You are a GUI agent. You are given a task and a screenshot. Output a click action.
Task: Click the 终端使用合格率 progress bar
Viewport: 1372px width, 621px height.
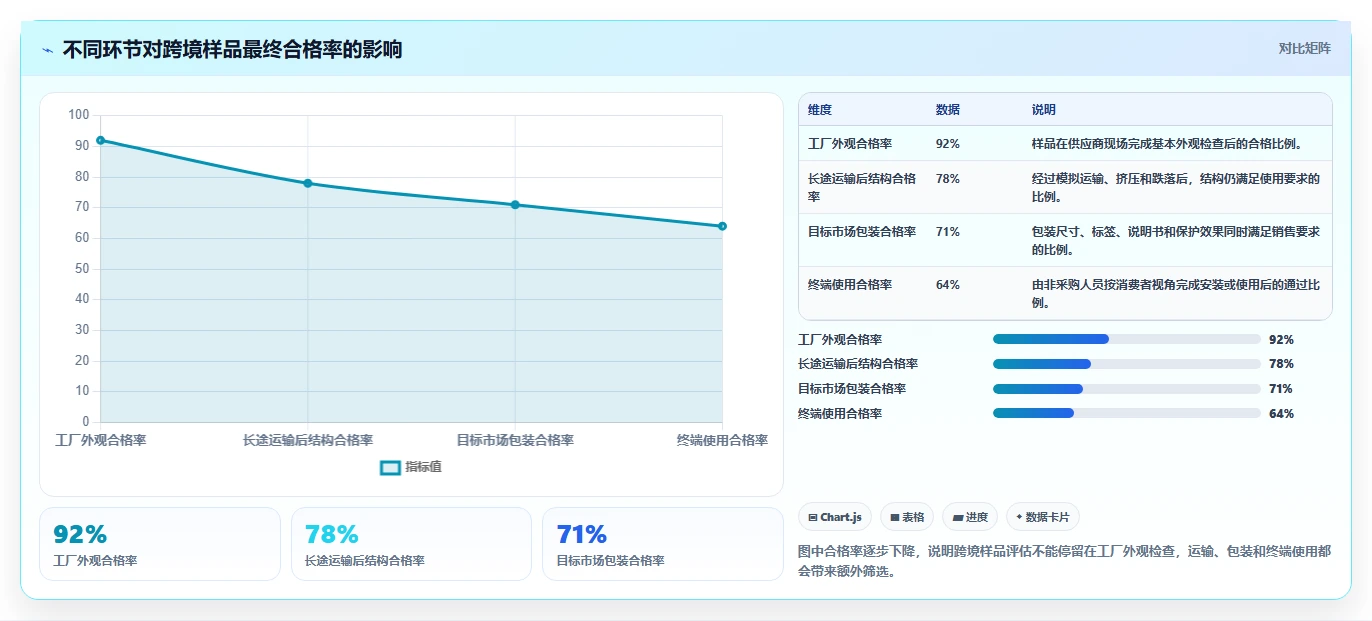click(1127, 413)
